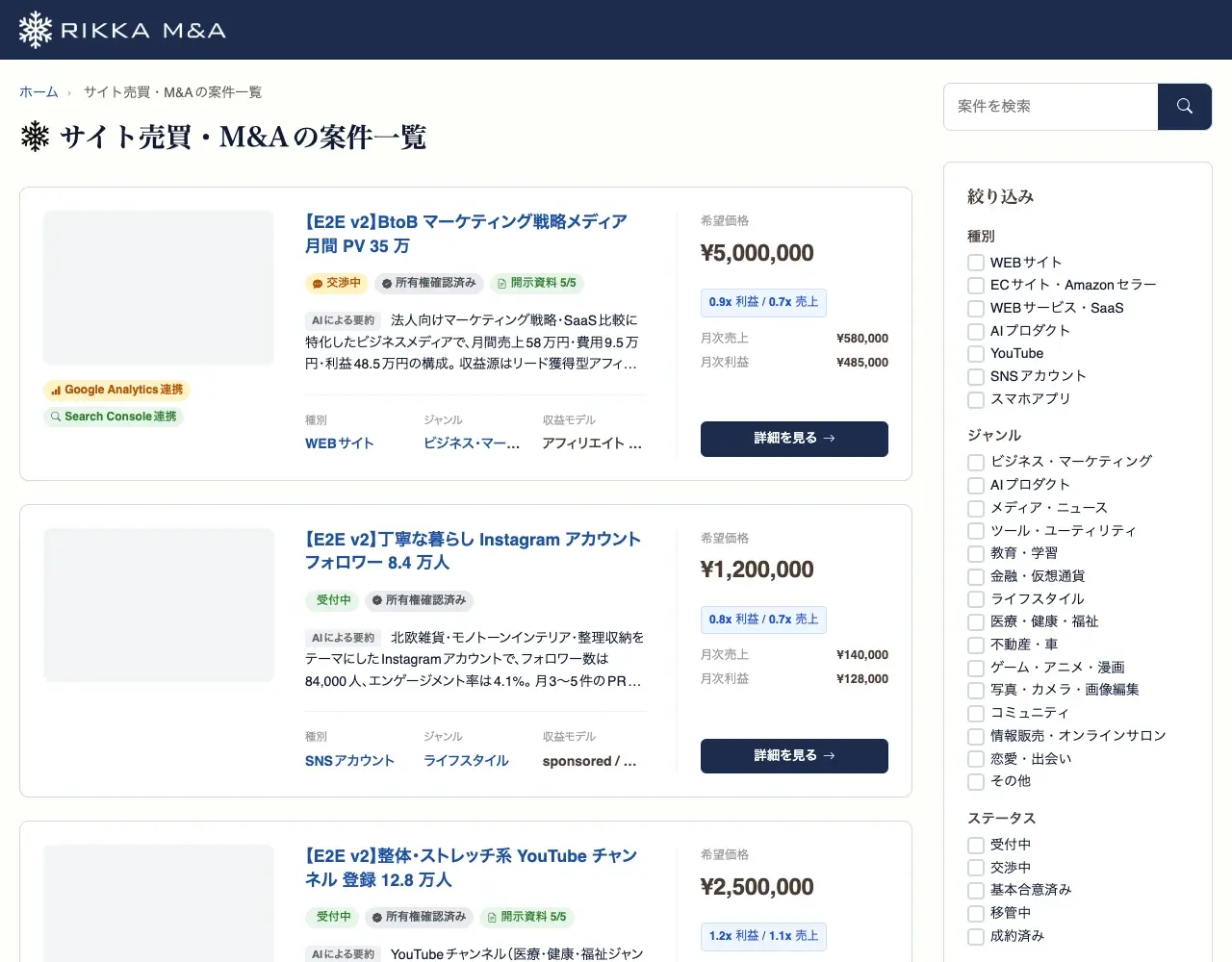This screenshot has height=962, width=1232.
Task: Check ビジネス・マーケティング genre filter
Action: pos(976,462)
